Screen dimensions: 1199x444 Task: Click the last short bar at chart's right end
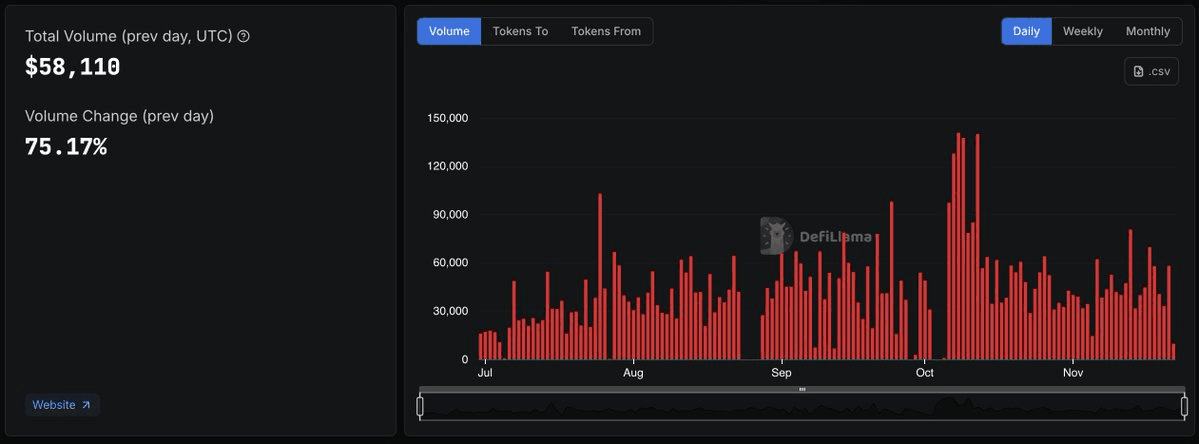click(1173, 352)
